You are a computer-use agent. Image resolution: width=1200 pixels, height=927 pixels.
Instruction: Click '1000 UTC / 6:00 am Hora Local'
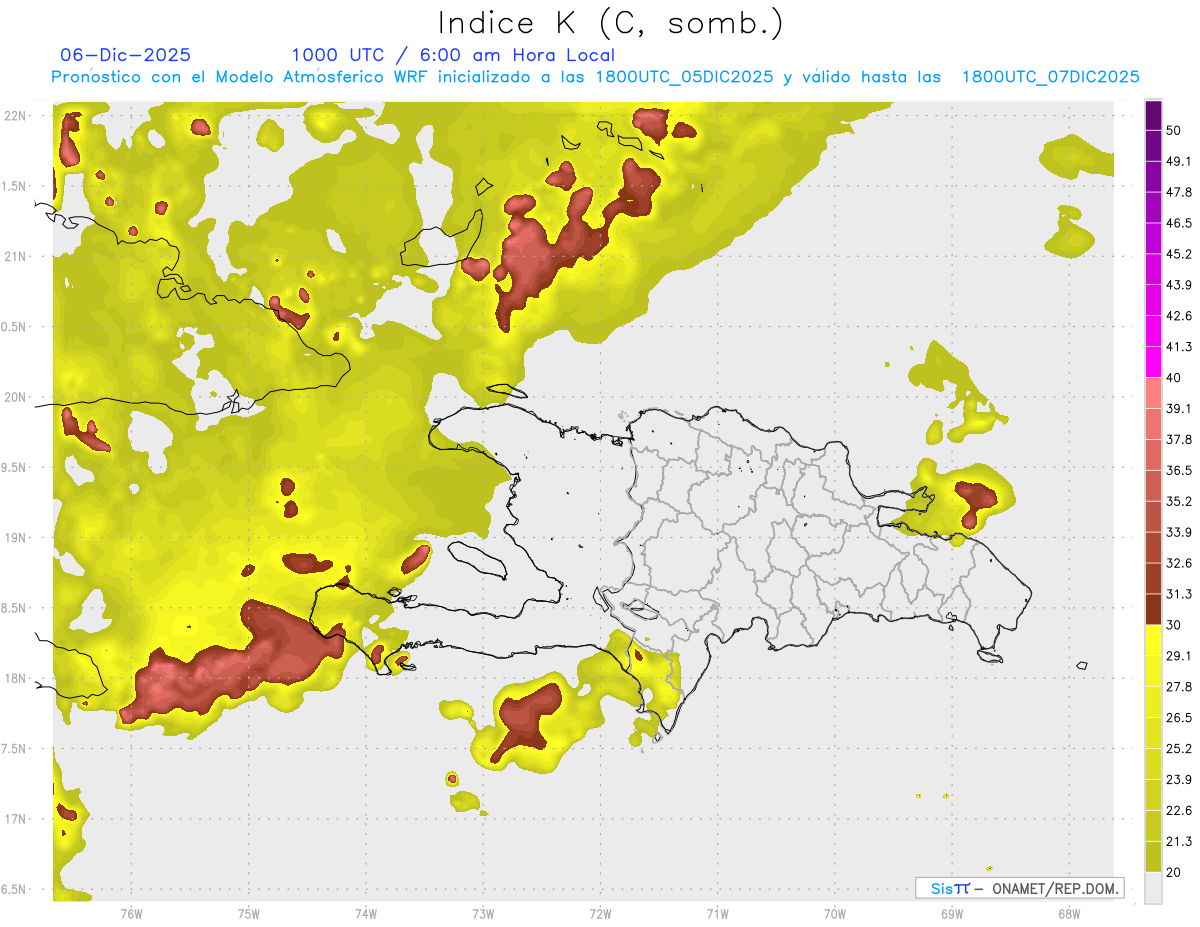tap(453, 55)
